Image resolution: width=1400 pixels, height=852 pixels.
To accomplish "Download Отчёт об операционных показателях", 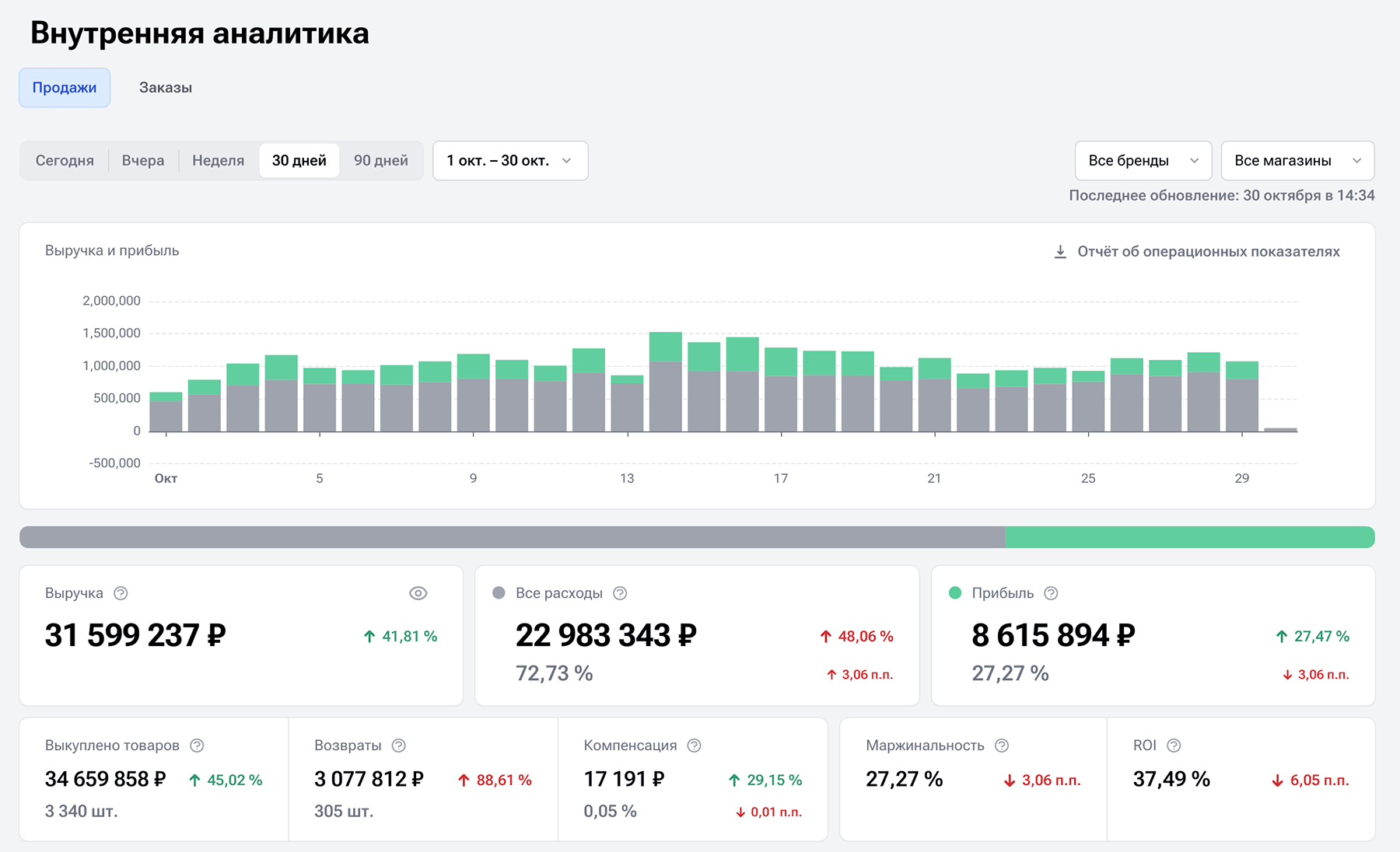I will (1196, 252).
